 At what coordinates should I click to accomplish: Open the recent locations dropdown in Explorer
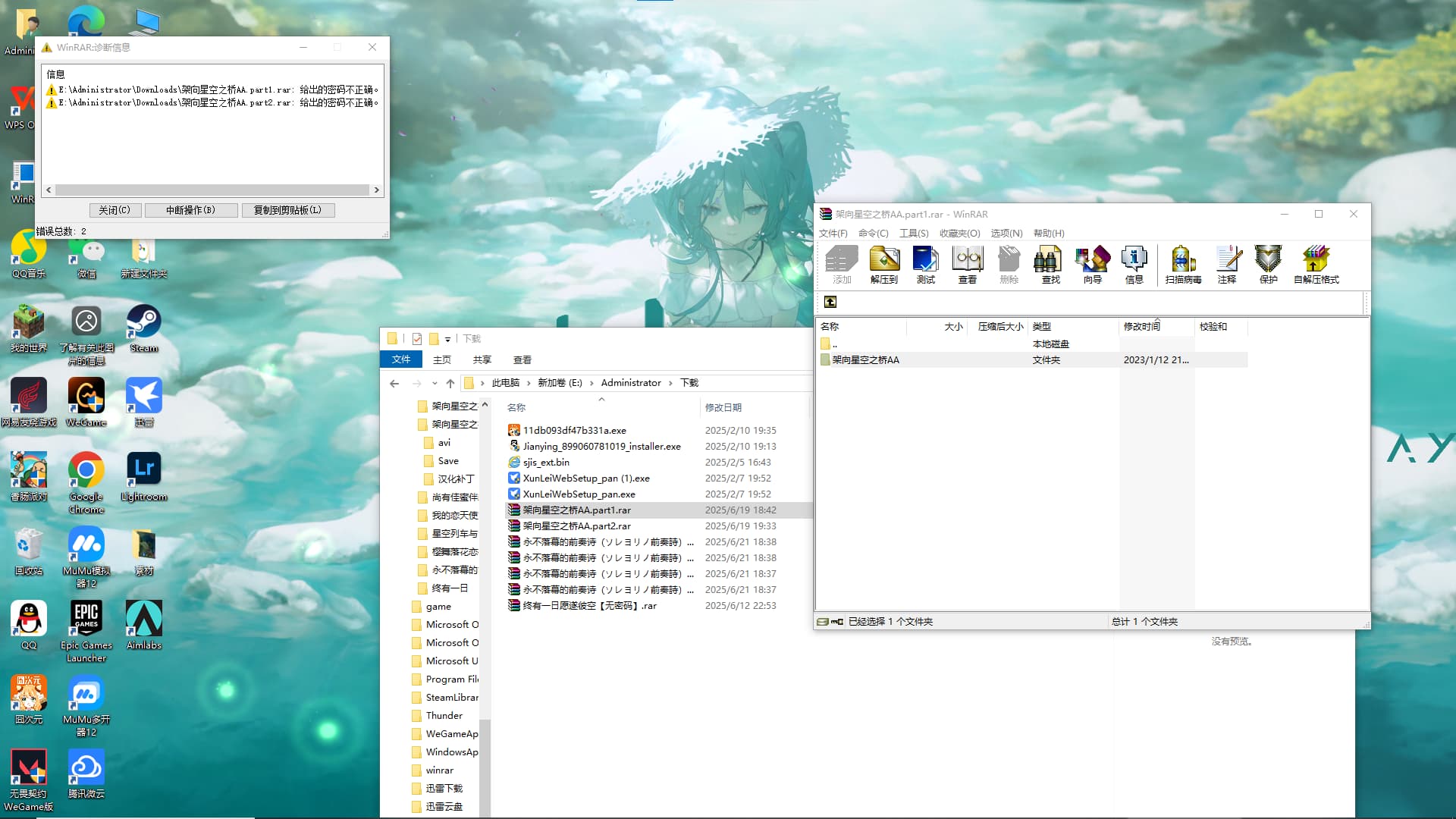[435, 383]
